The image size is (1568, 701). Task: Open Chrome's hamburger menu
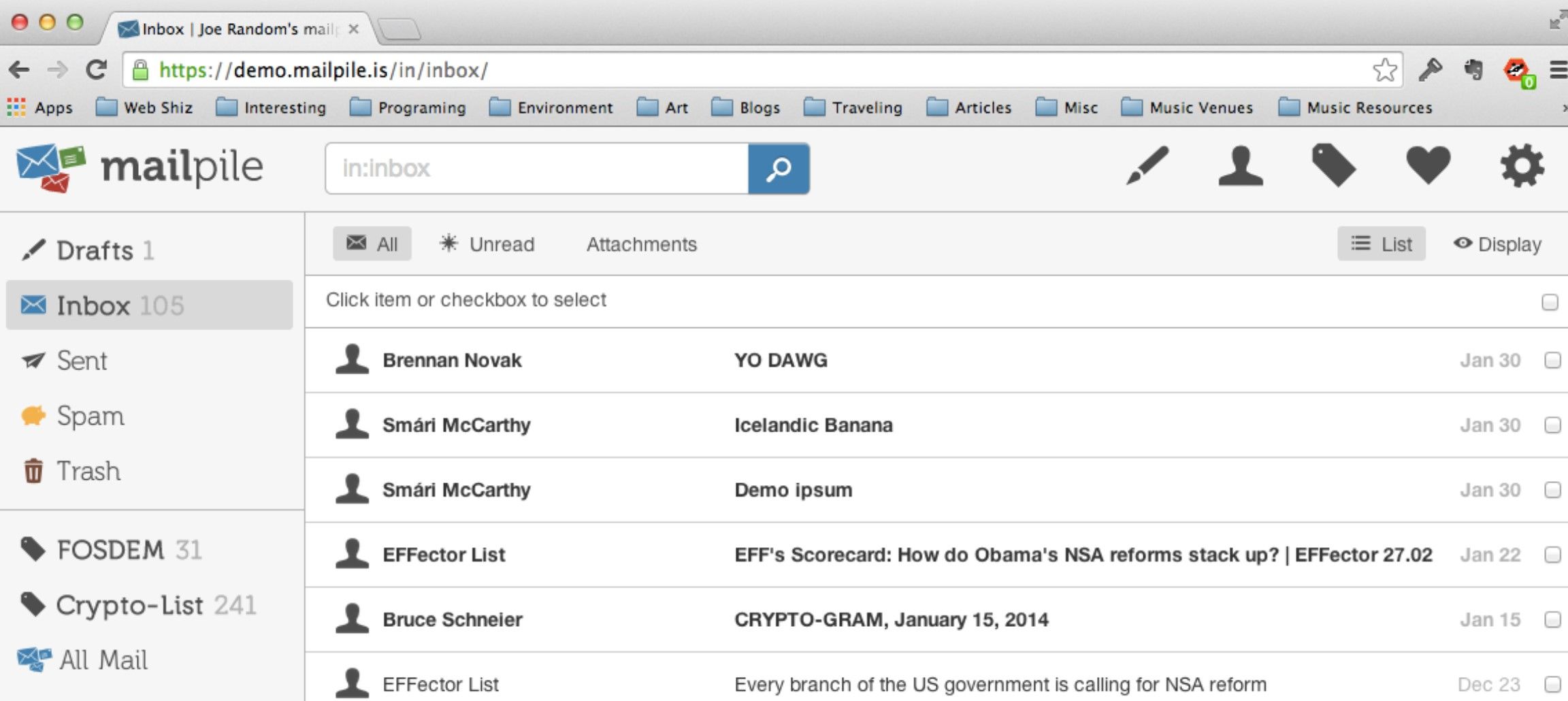click(x=1558, y=69)
